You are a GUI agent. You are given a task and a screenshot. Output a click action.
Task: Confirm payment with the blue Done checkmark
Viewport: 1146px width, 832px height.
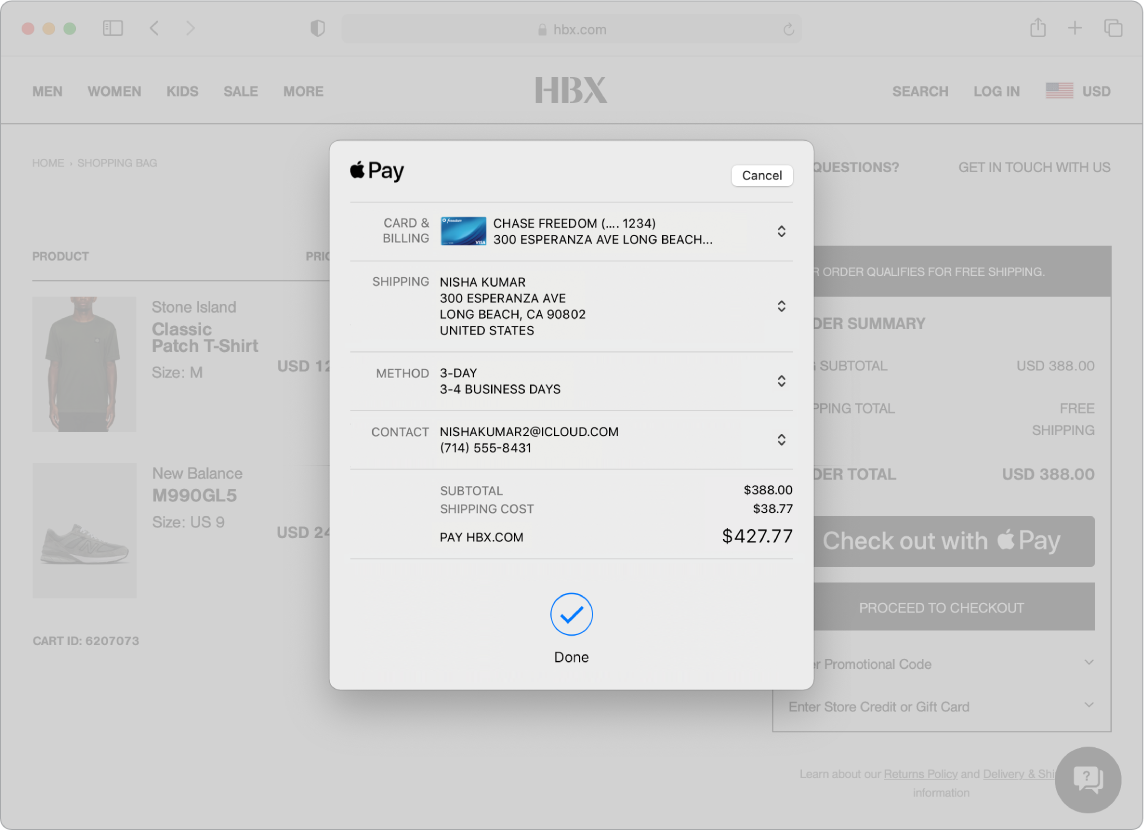click(571, 615)
